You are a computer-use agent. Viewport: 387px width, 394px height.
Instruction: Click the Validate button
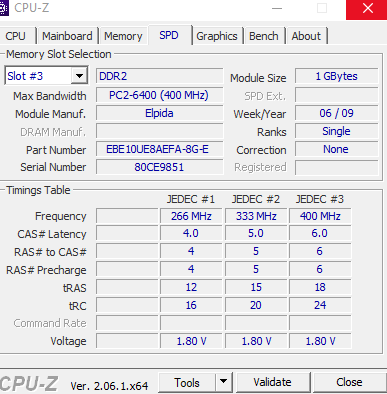pos(272,382)
